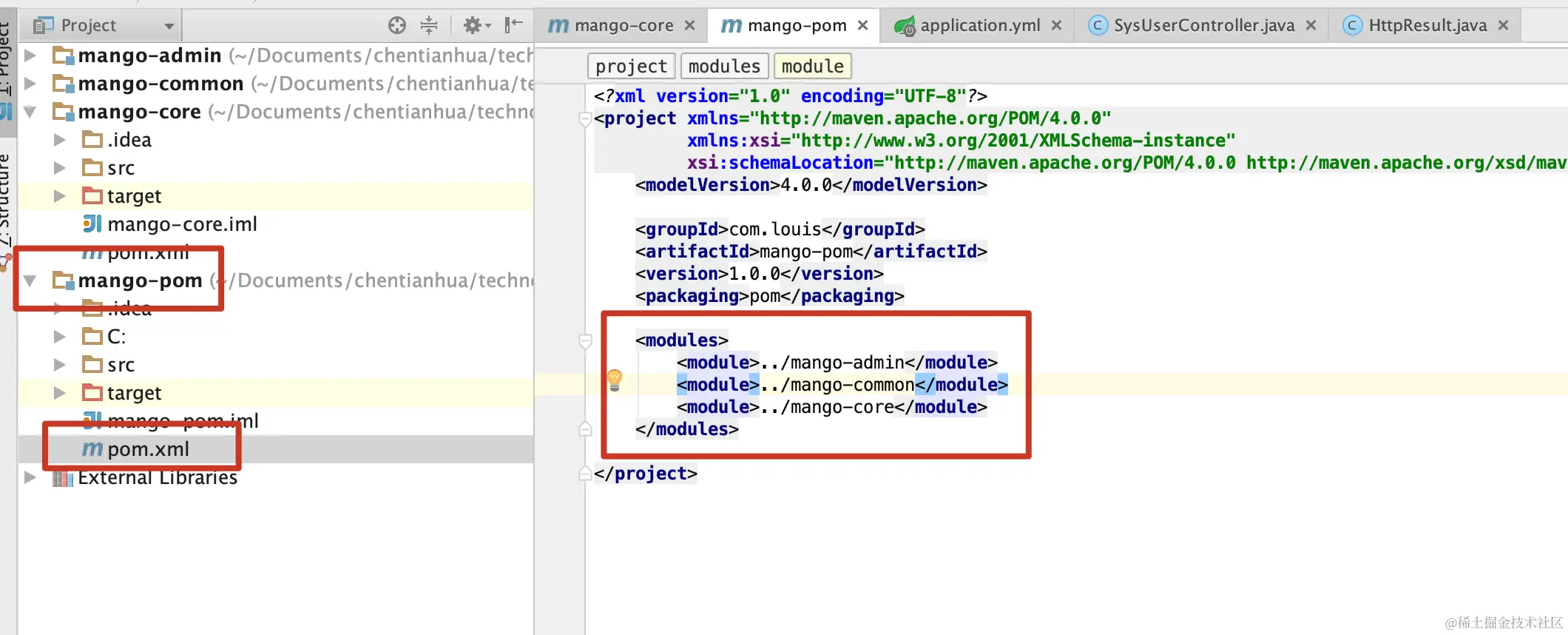The image size is (1568, 635).
Task: Click the C: folder icon
Action: [x=92, y=337]
